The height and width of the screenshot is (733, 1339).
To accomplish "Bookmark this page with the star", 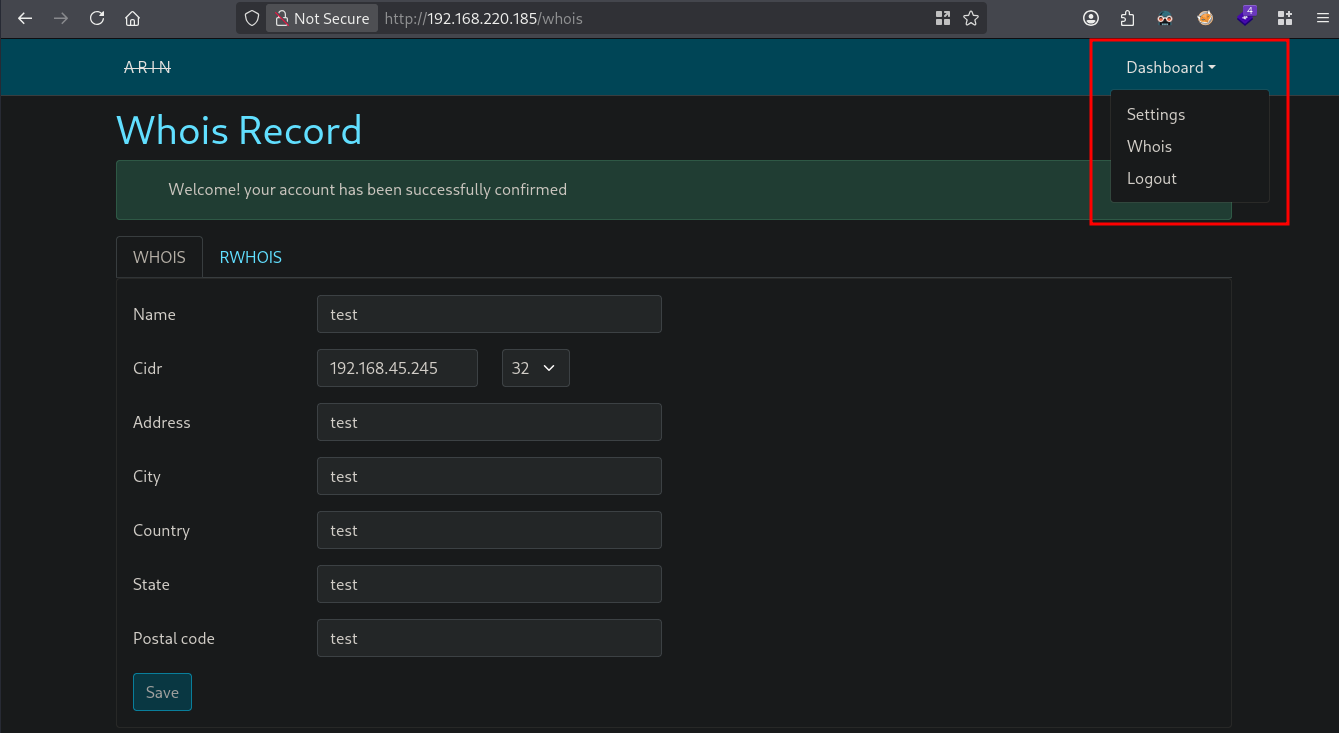I will (970, 18).
